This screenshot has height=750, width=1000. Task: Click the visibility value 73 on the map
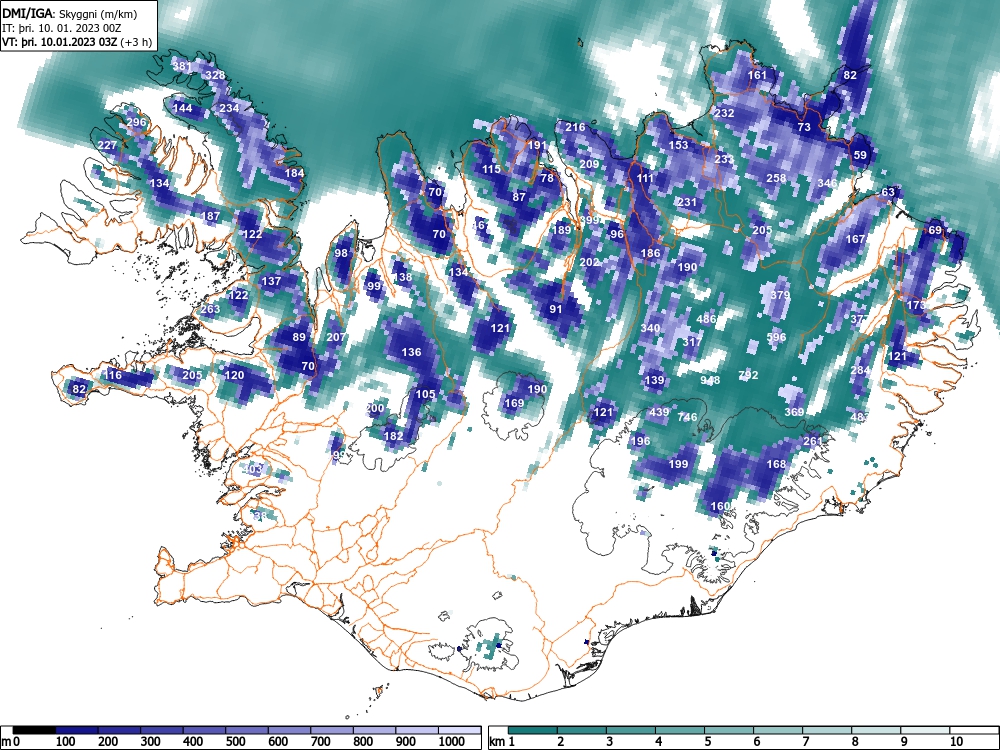click(x=804, y=127)
